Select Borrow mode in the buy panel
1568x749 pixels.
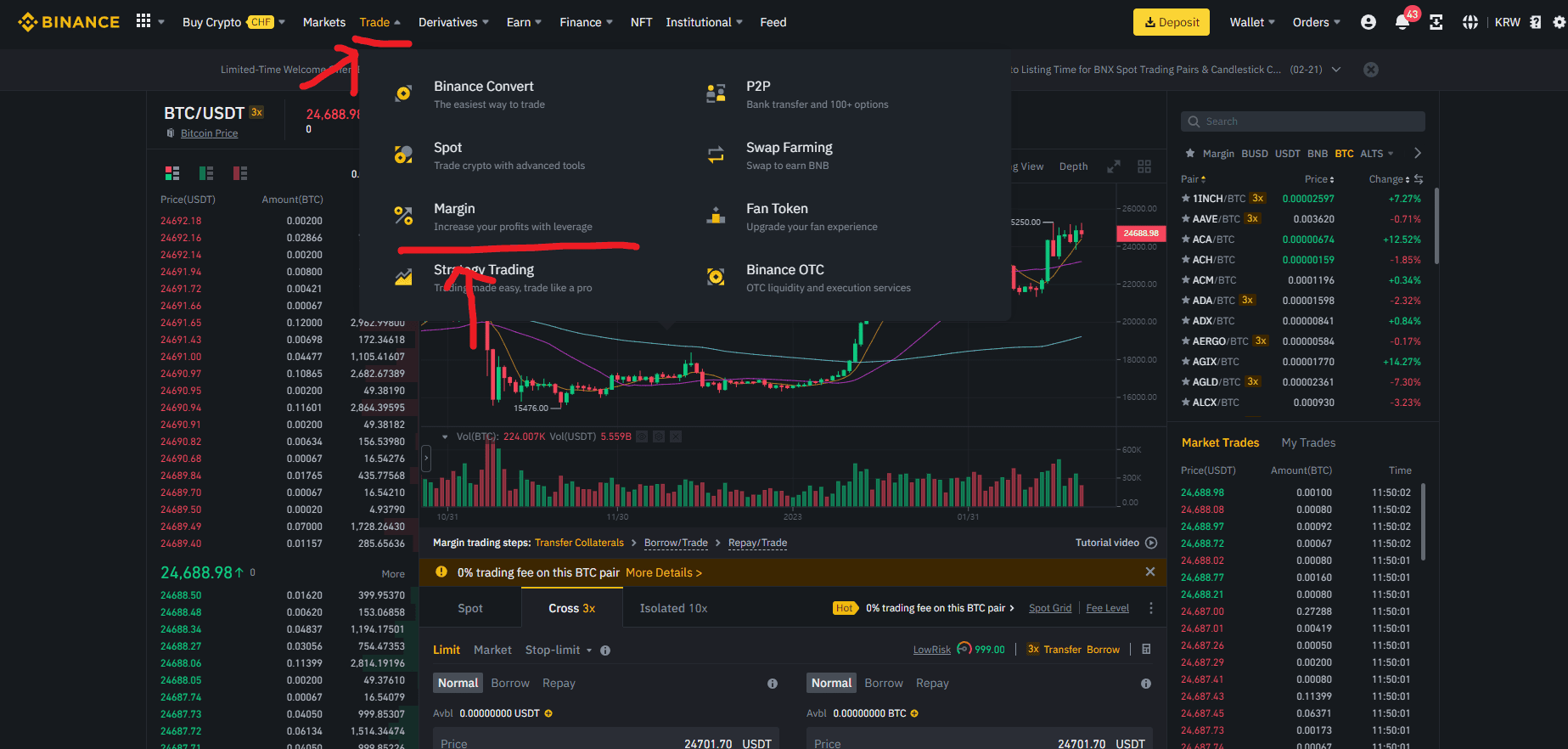tap(509, 683)
